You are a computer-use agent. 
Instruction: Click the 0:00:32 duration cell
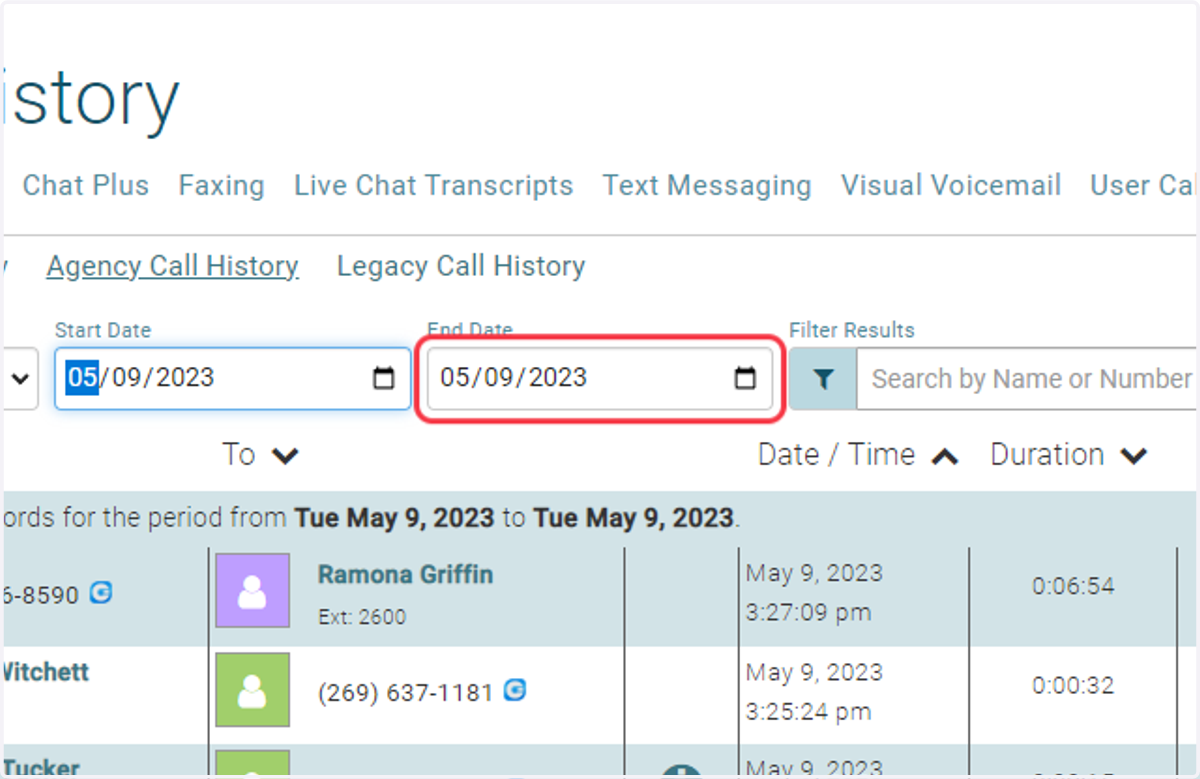click(1073, 686)
